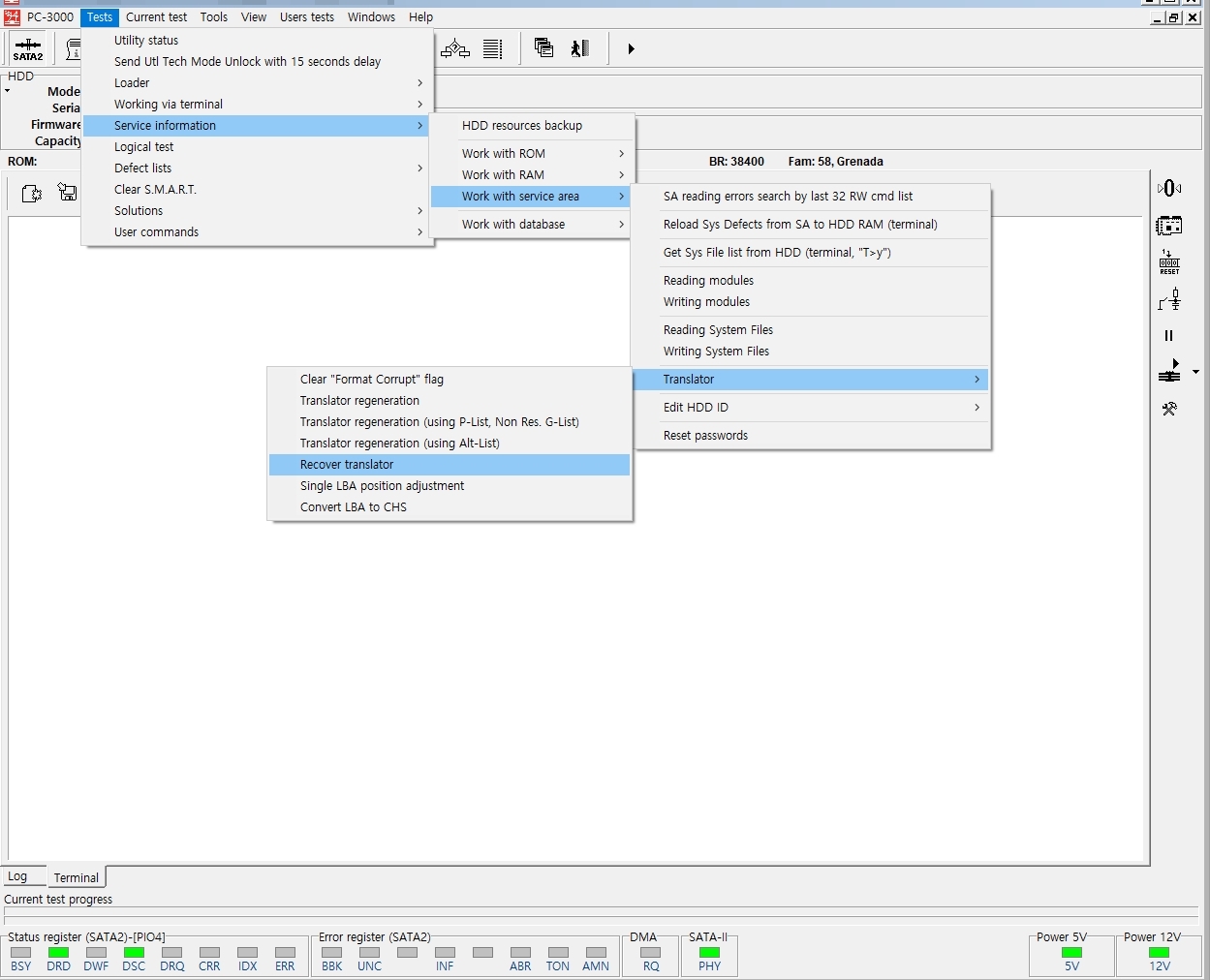Click the pause icon on right sidebar

coord(1169,335)
